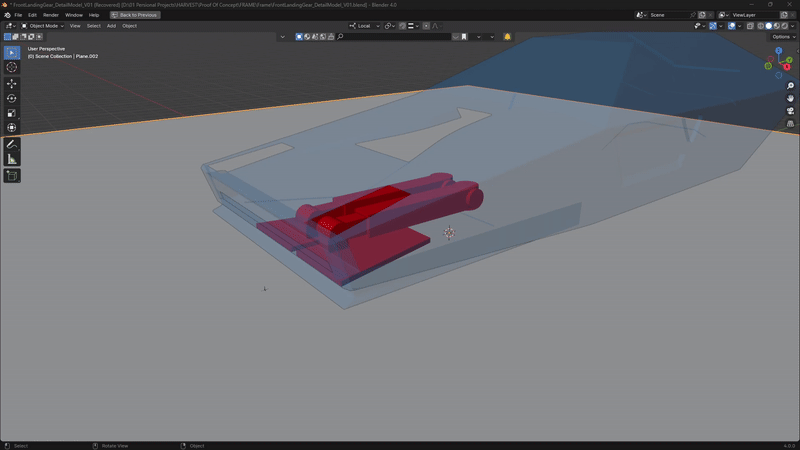Switch perspective/orthographic grid gizmo
The width and height of the screenshot is (800, 450).
(790, 123)
